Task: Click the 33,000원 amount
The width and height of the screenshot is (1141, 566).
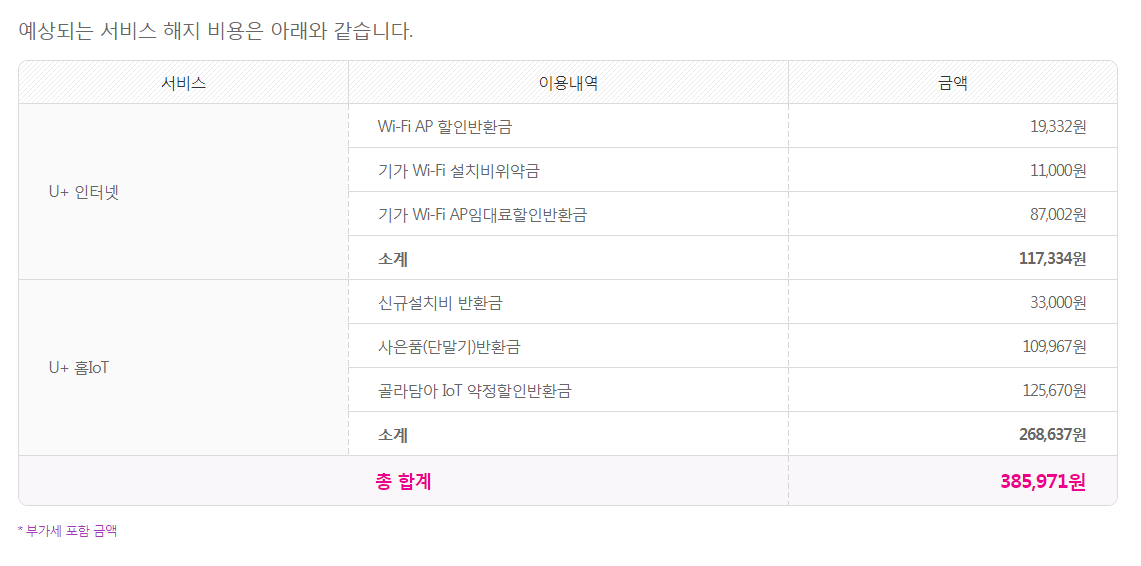Action: pyautogui.click(x=1058, y=302)
